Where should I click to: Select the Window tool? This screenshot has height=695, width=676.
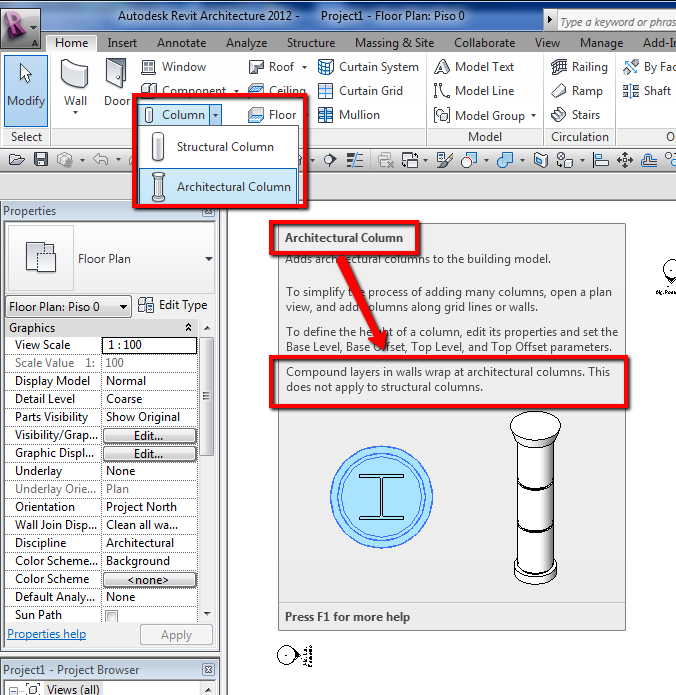(173, 67)
